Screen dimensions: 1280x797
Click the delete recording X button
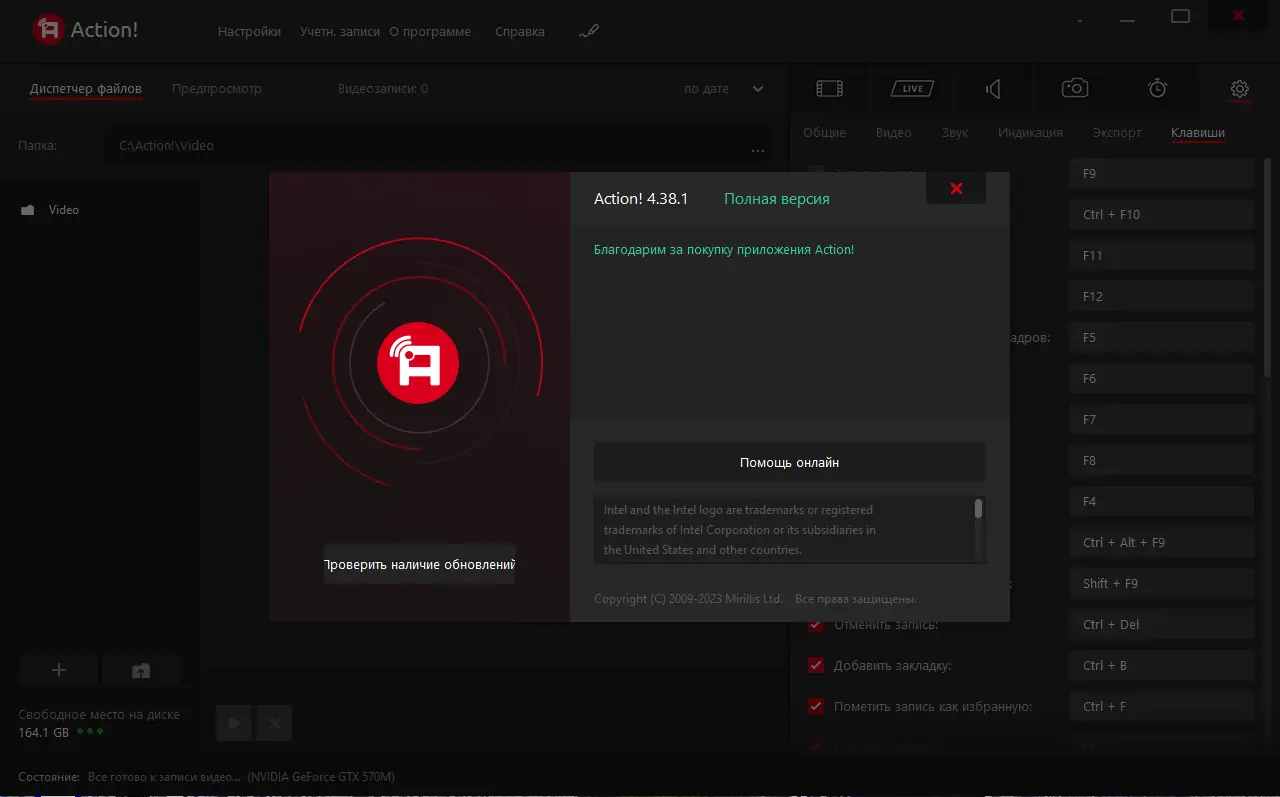(x=274, y=723)
